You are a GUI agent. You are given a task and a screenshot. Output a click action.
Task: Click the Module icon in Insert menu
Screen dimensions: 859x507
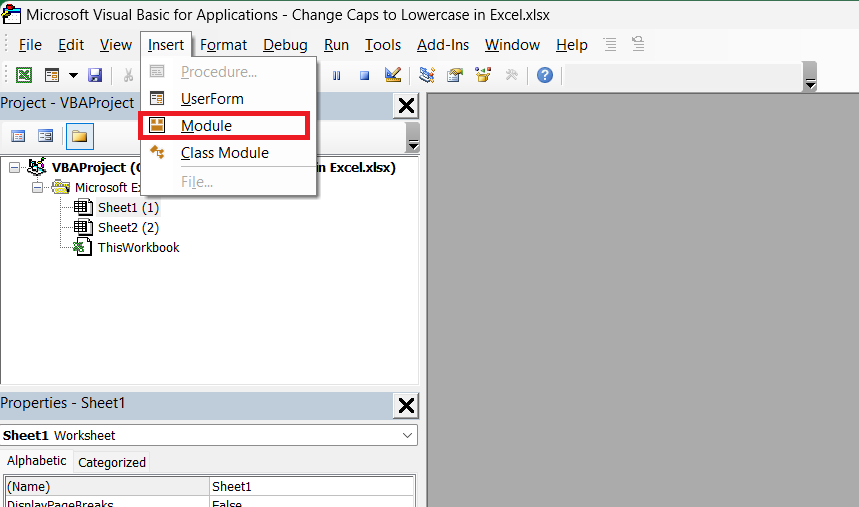click(157, 125)
